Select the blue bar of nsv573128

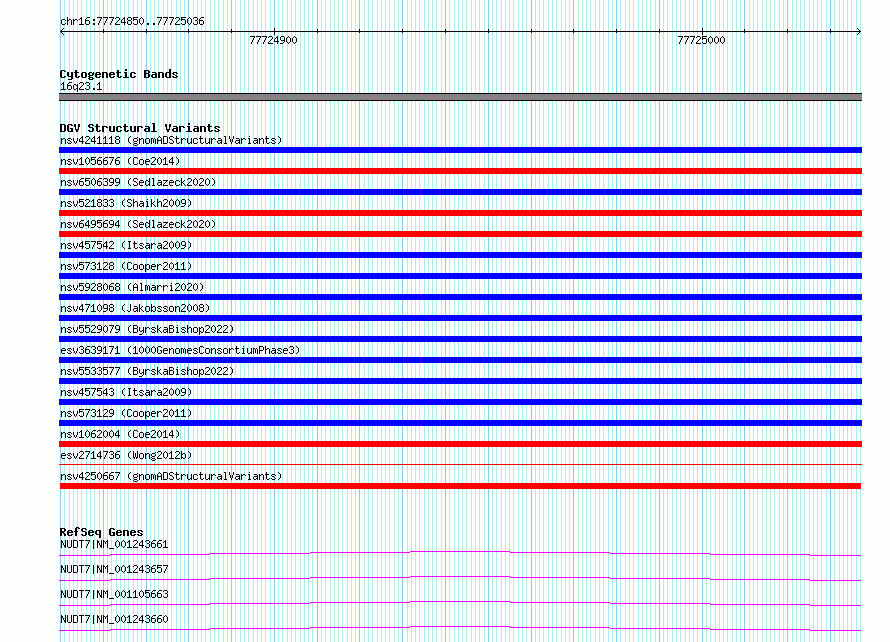click(x=460, y=276)
